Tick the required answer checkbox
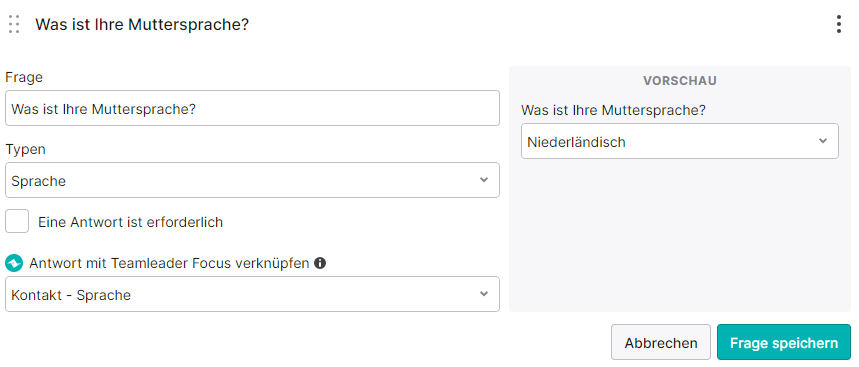Screen dimensions: 859x367 17,222
